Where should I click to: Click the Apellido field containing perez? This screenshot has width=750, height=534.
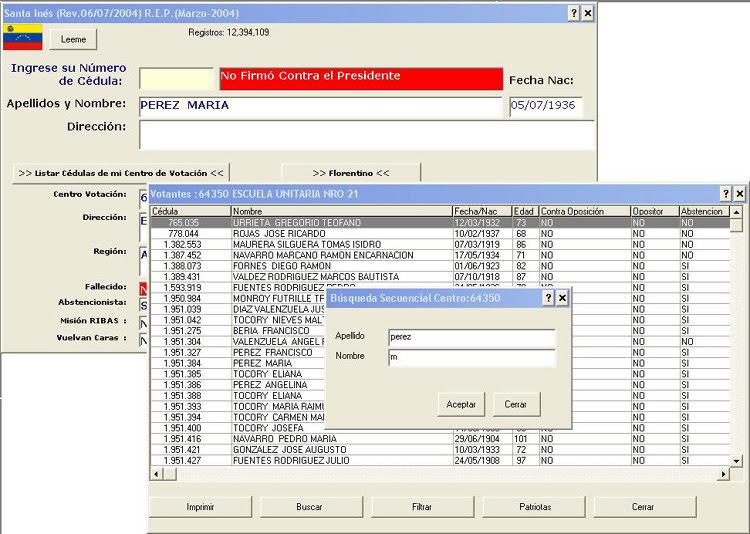[x=472, y=337]
